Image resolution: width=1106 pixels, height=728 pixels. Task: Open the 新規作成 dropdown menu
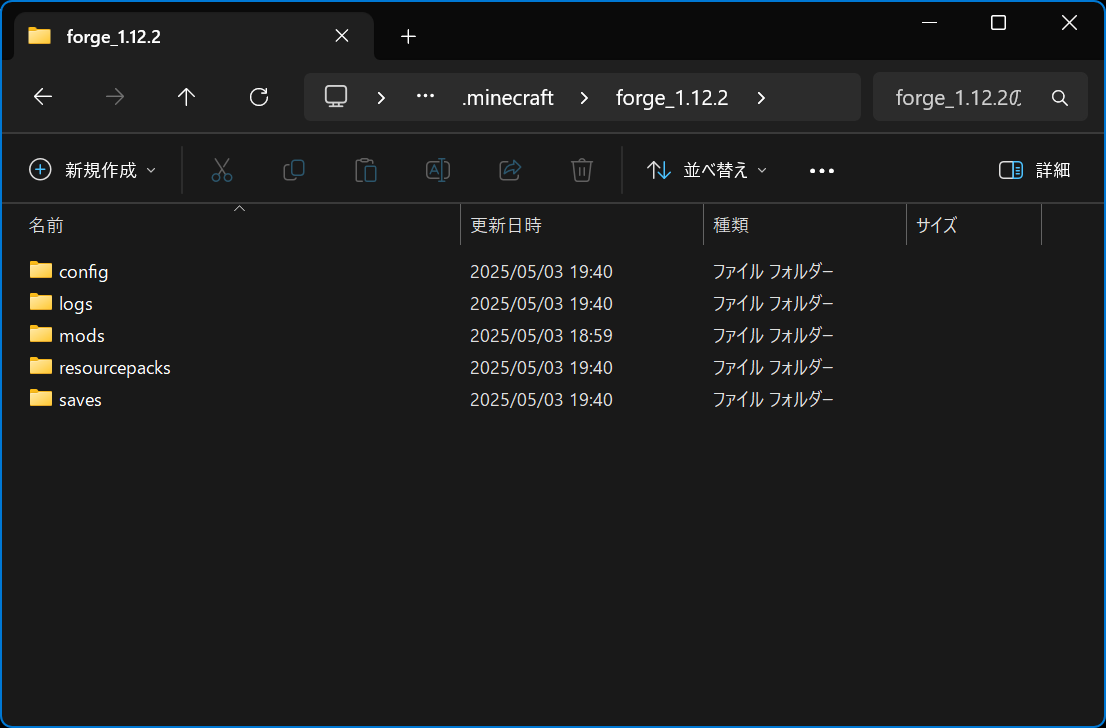click(x=92, y=170)
